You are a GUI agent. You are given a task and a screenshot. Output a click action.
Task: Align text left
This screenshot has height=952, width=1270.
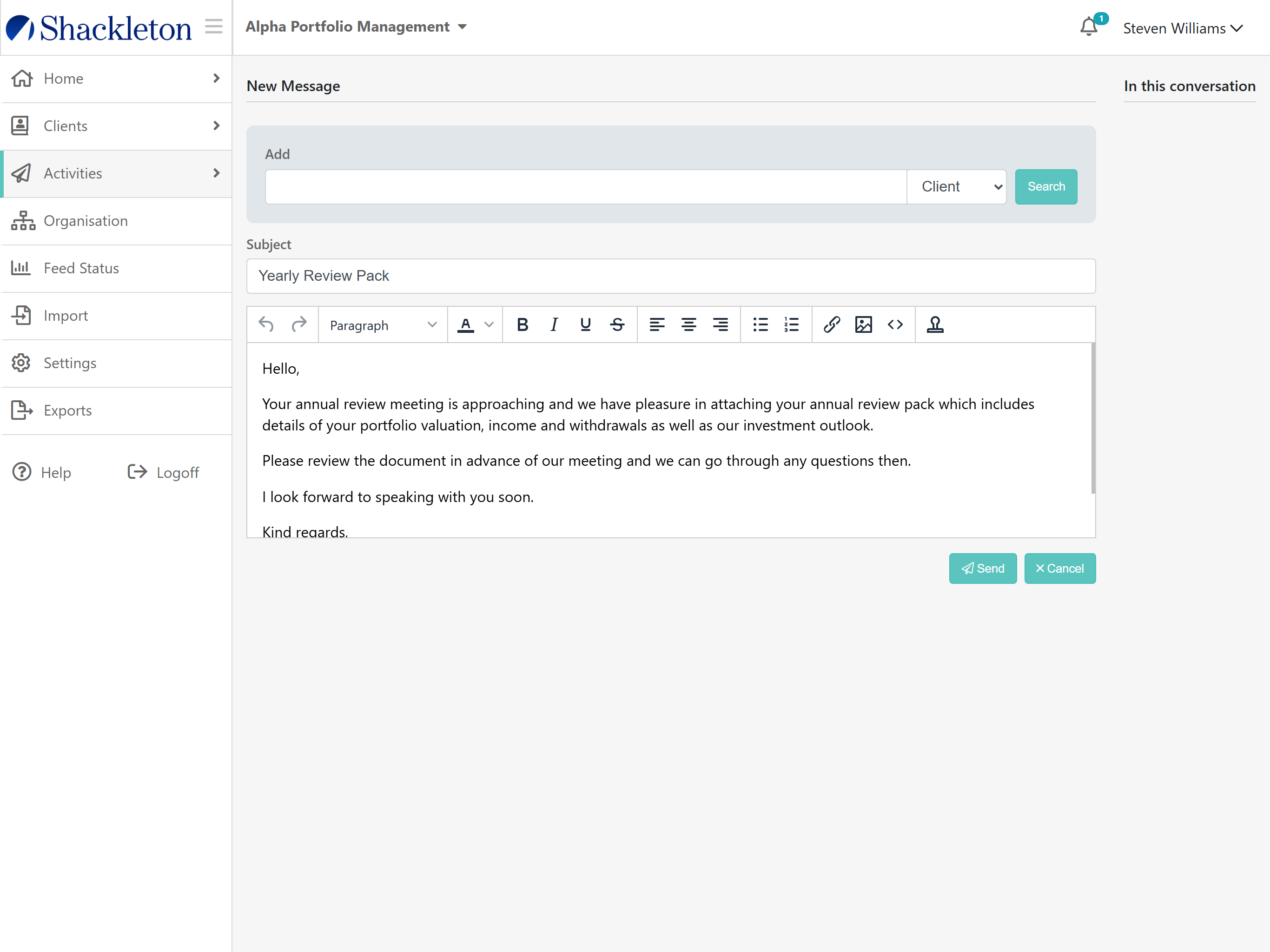tap(657, 325)
